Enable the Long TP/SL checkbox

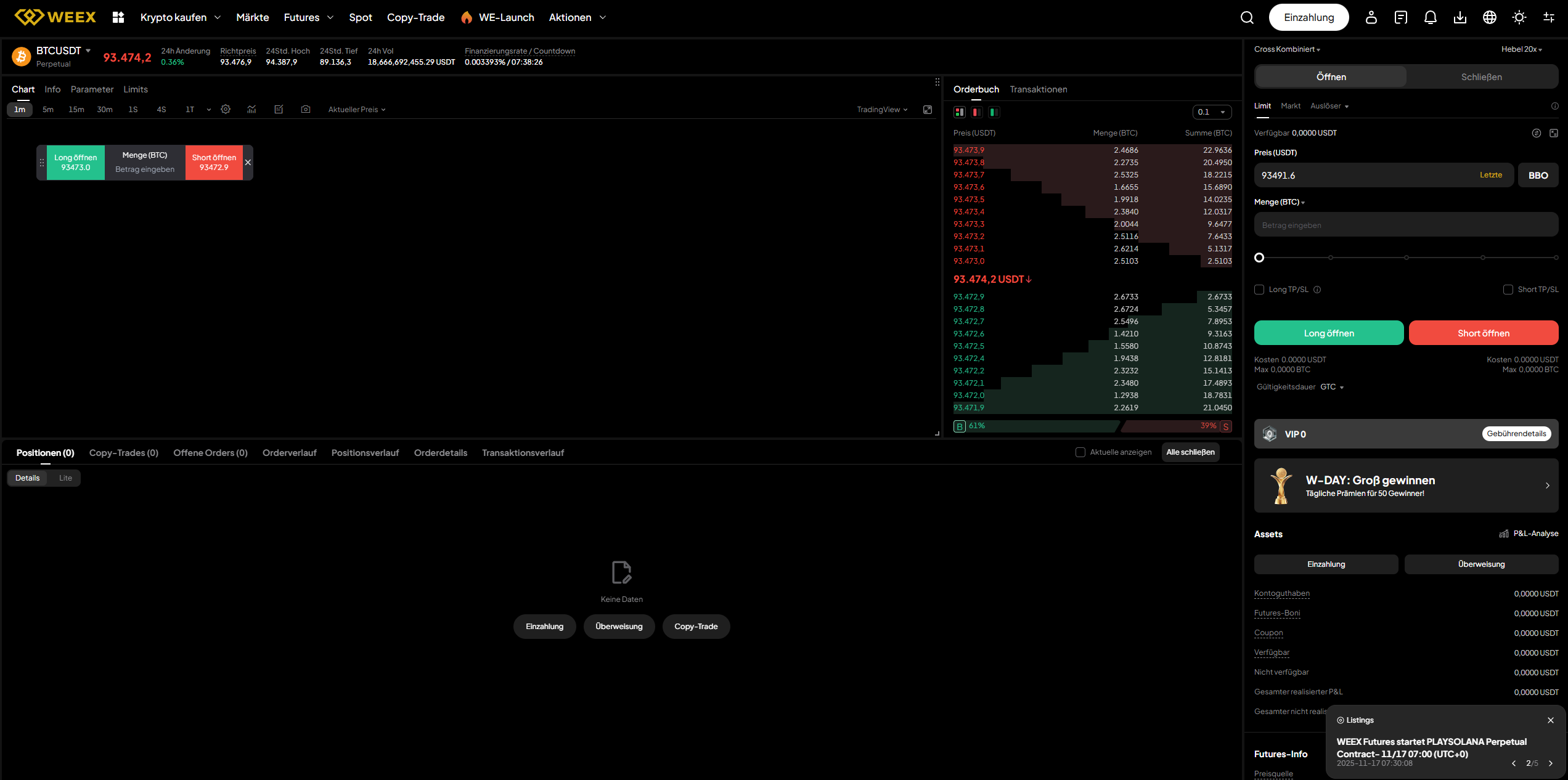coord(1259,290)
